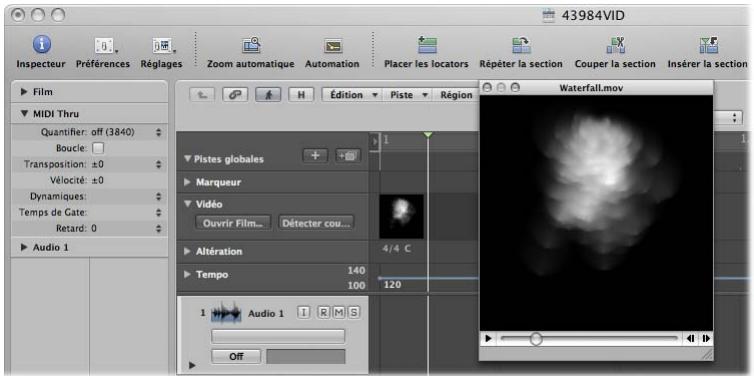Record-enable Audio 1 with R button

324,313
